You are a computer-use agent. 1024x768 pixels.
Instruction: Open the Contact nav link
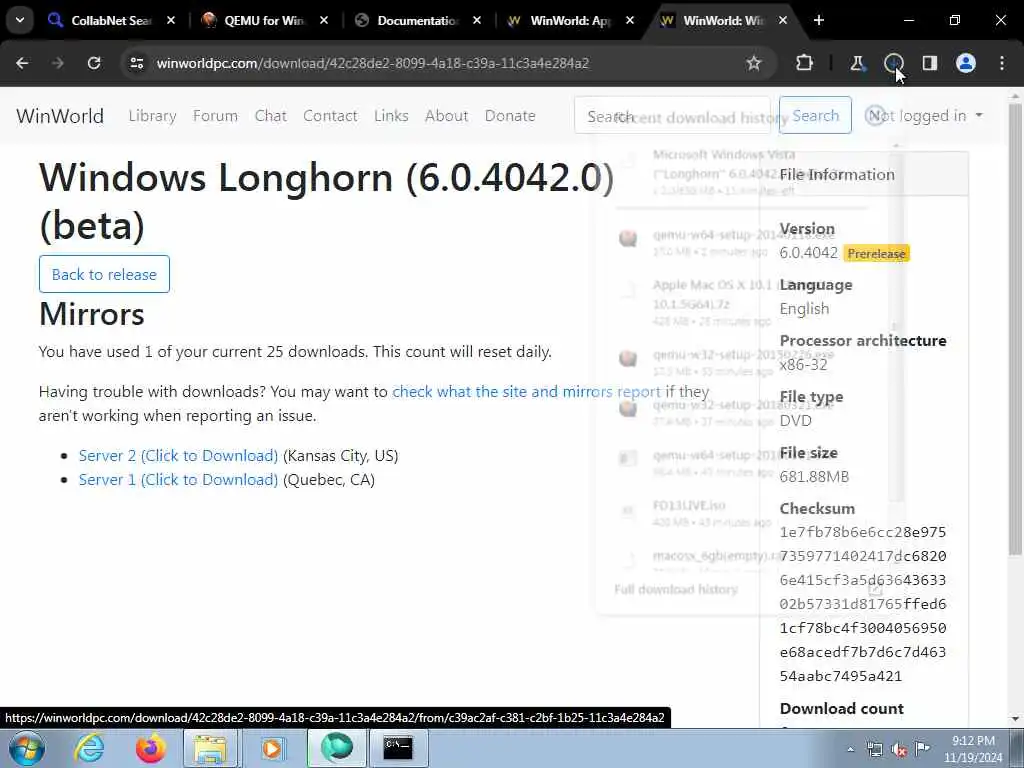[330, 116]
